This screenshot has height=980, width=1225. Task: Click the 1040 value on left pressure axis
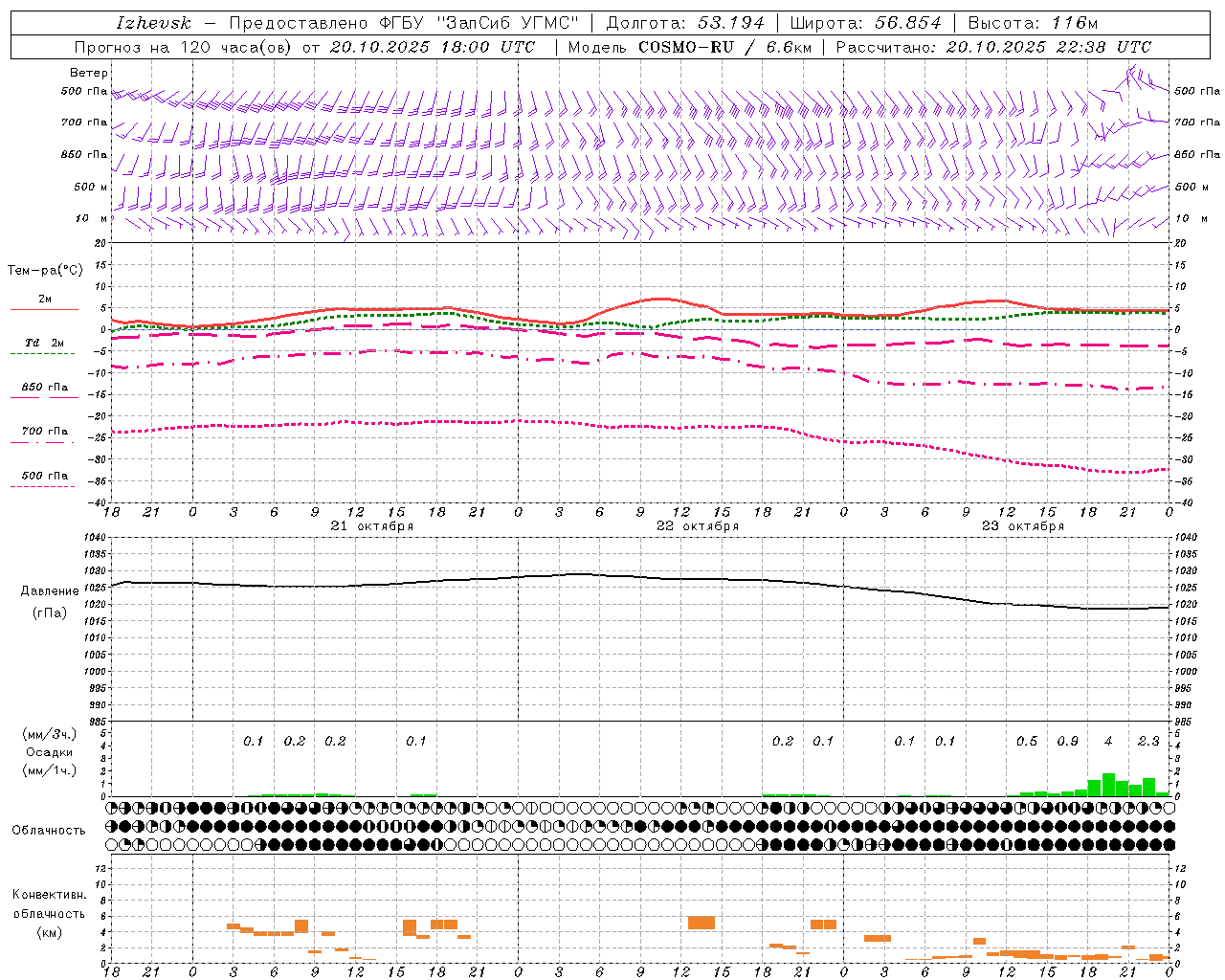point(96,538)
